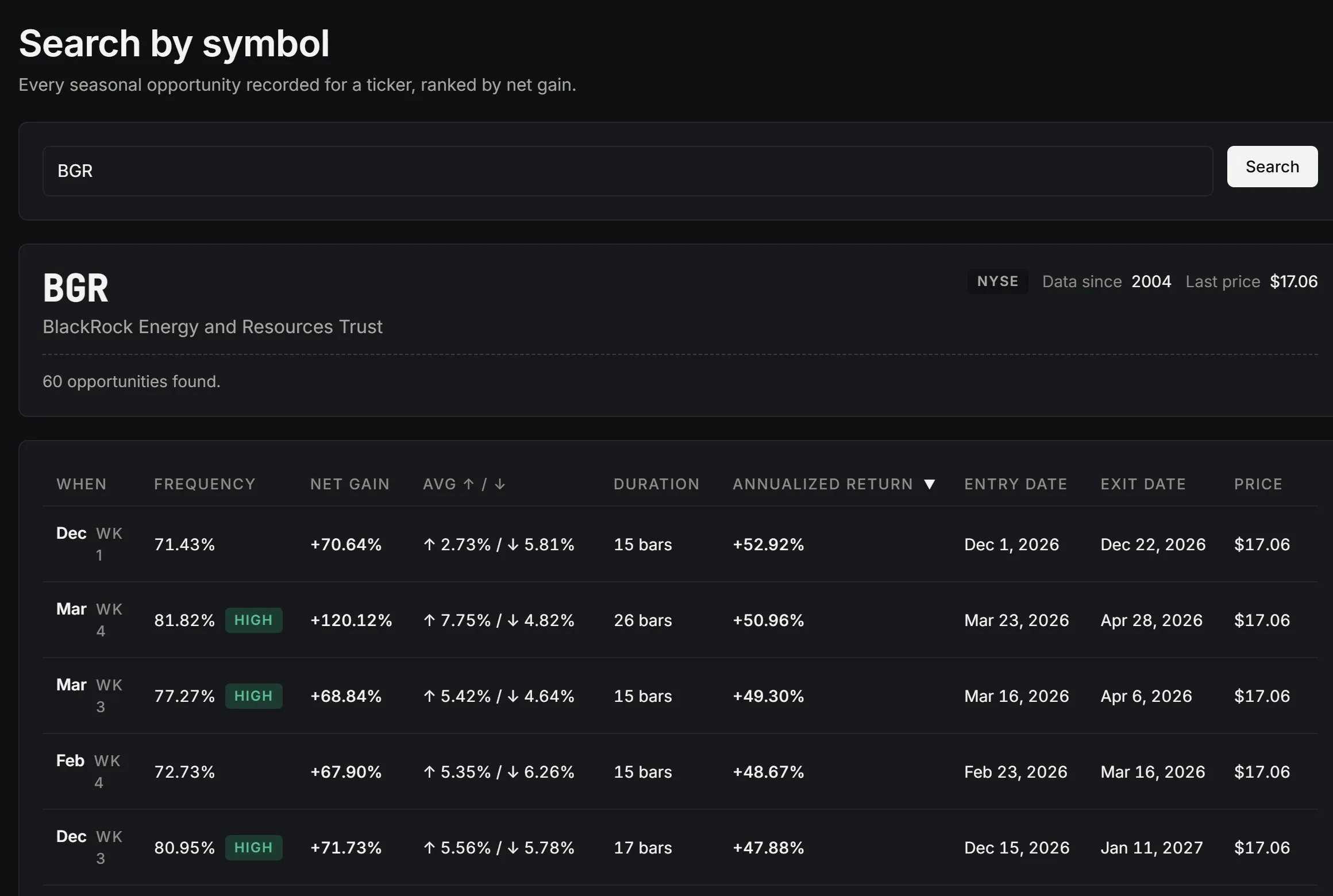Sort by the When column header

pos(82,484)
